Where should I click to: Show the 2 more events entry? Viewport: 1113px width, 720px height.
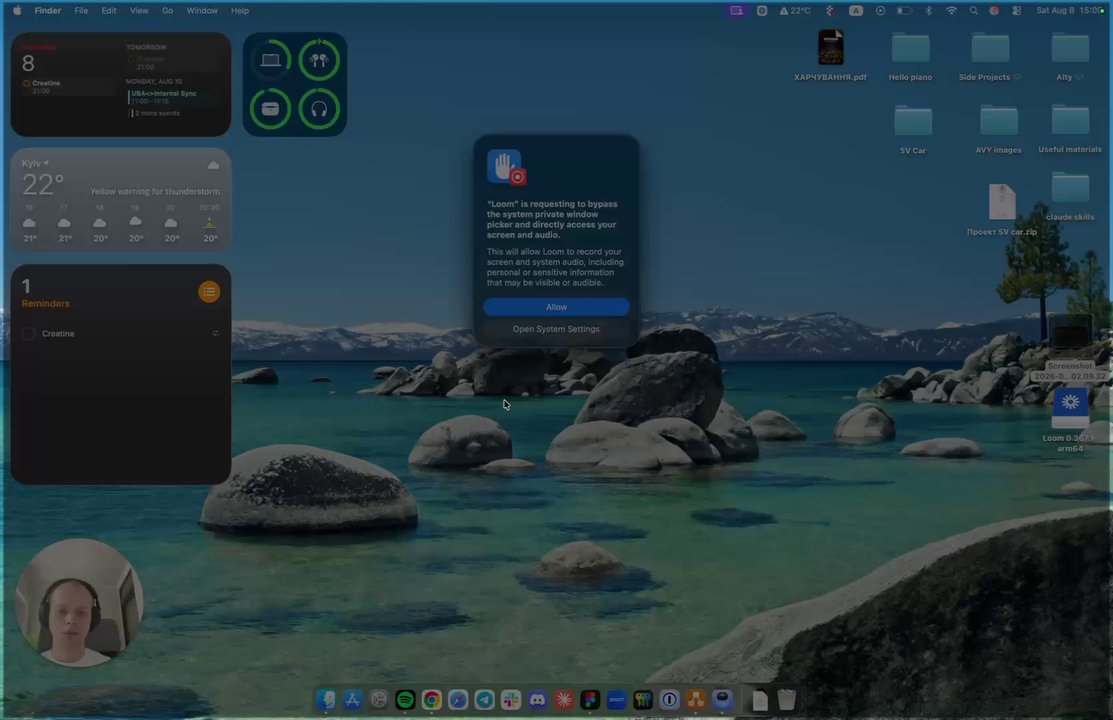coord(156,113)
